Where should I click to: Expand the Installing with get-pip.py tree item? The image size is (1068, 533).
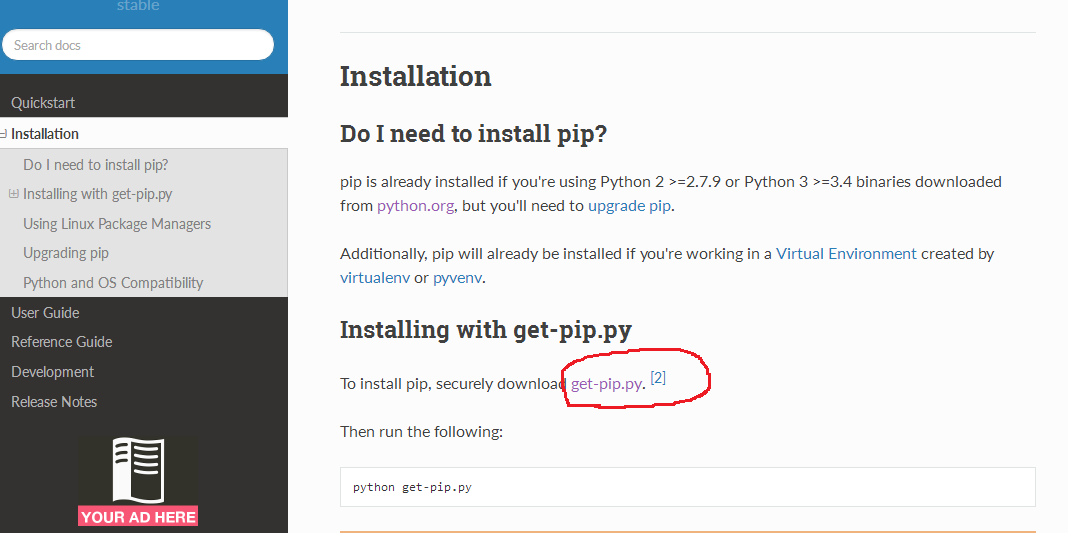pos(13,194)
